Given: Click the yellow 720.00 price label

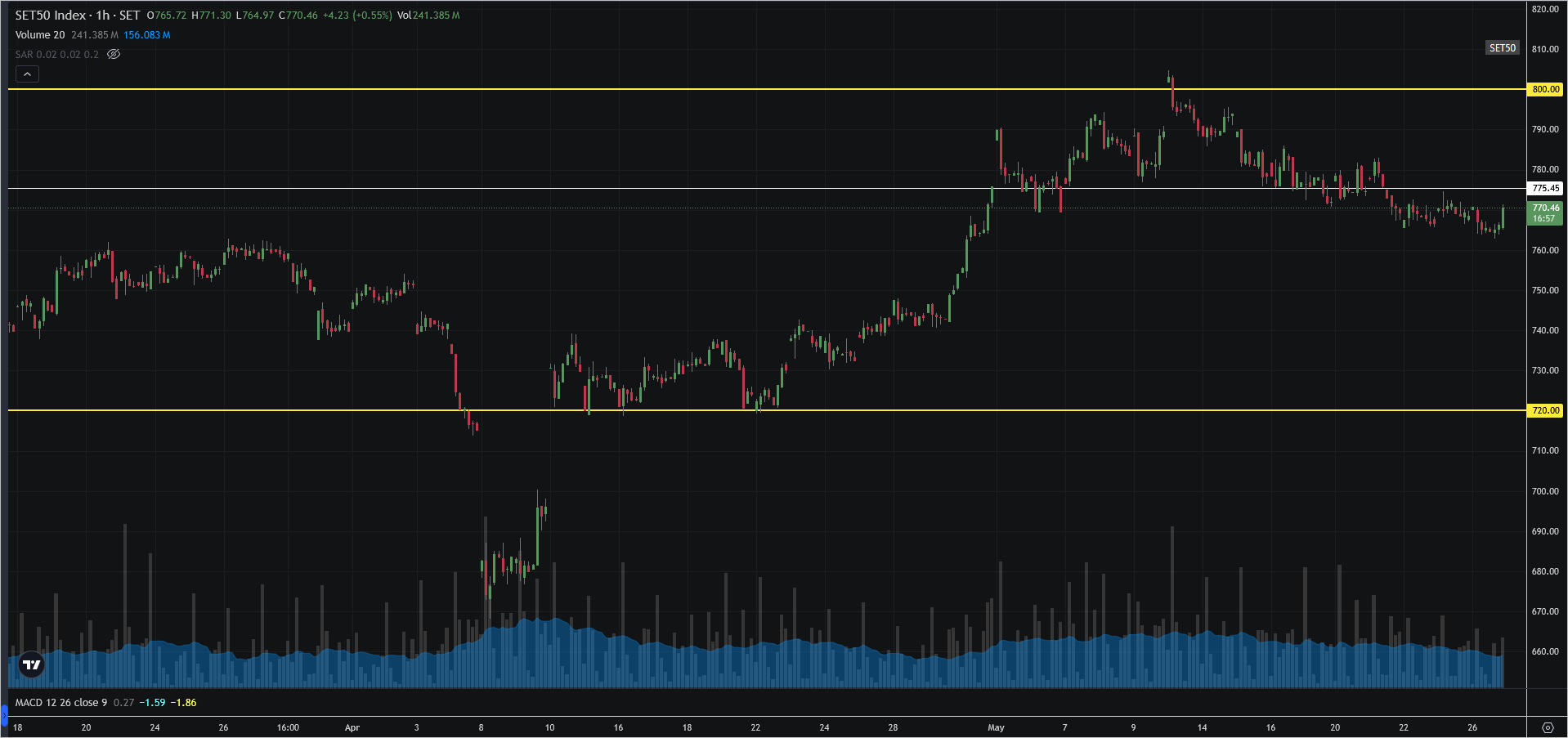Looking at the screenshot, I should tap(1544, 410).
